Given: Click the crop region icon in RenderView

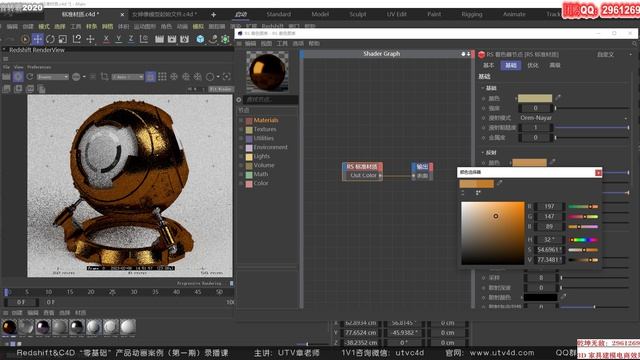Looking at the screenshot, I should 104,76.
